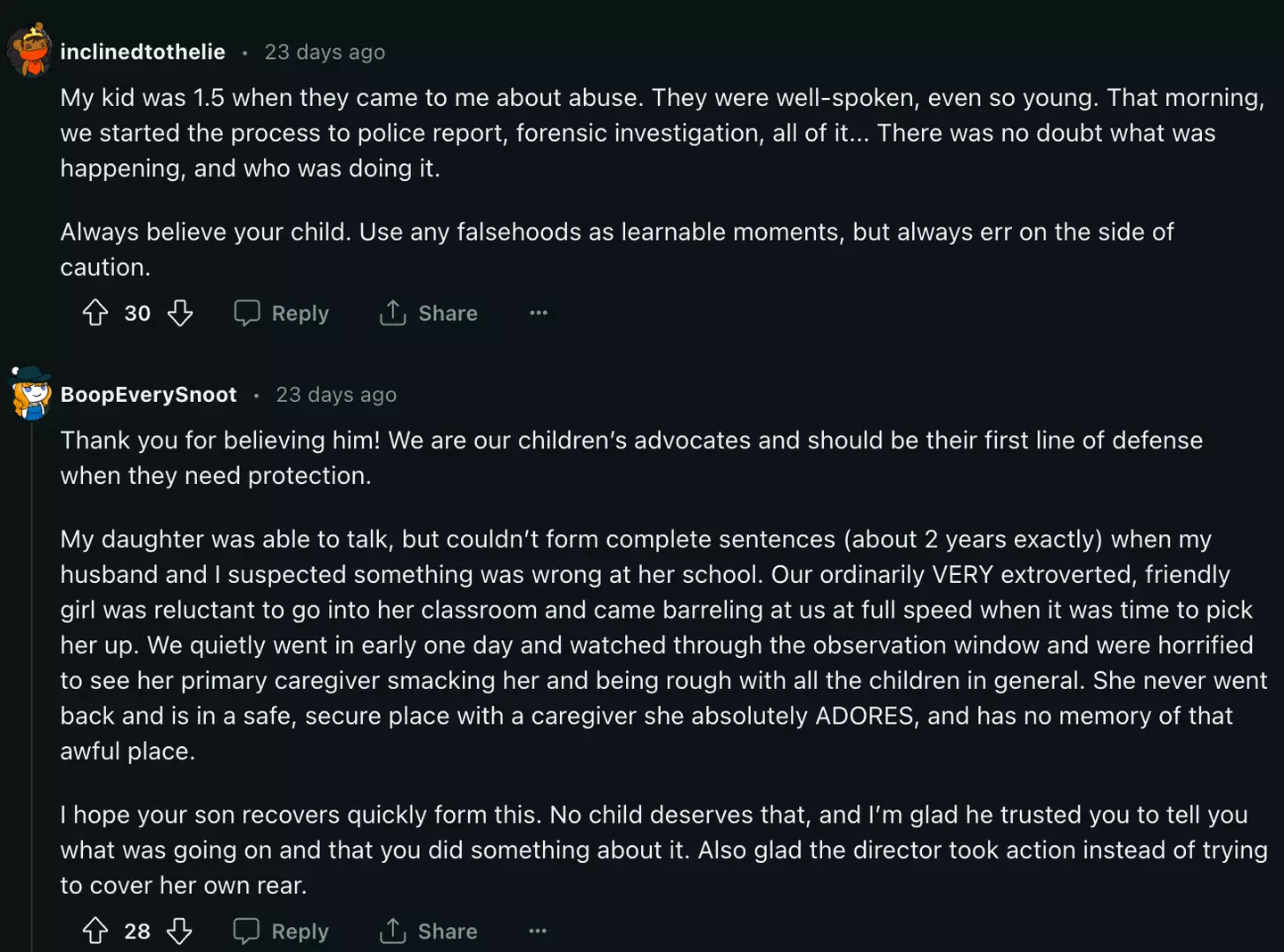
Task: Open inclinedtothelie's comment timestamp permalink
Action: point(325,53)
